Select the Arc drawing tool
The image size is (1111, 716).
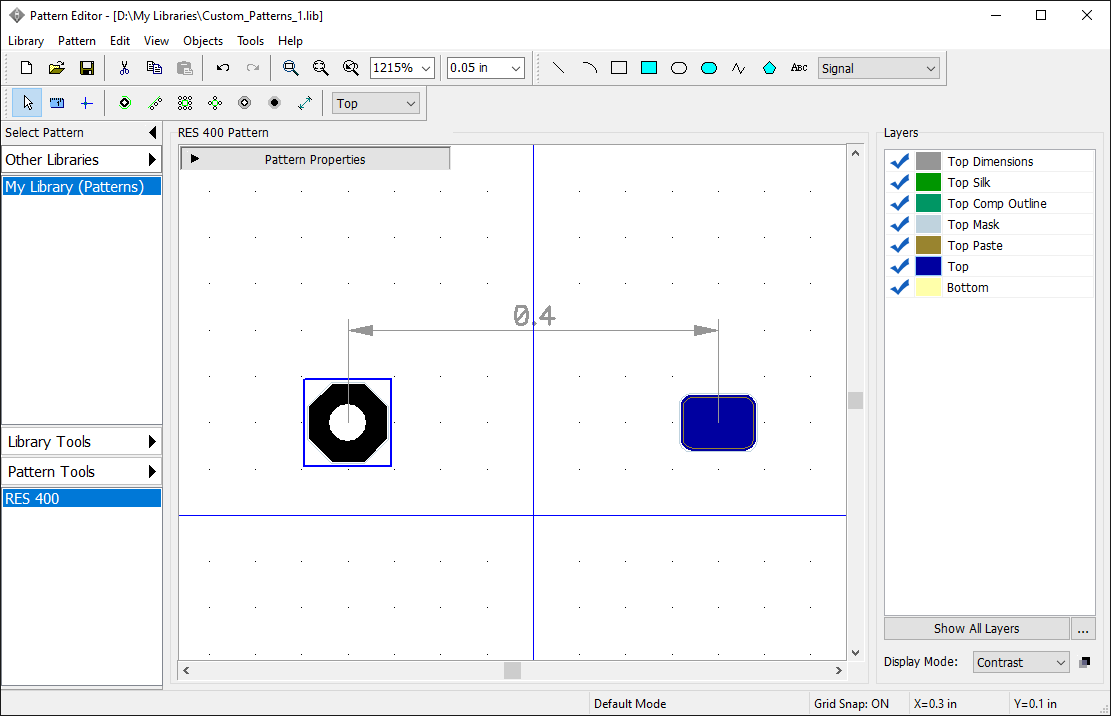[589, 68]
